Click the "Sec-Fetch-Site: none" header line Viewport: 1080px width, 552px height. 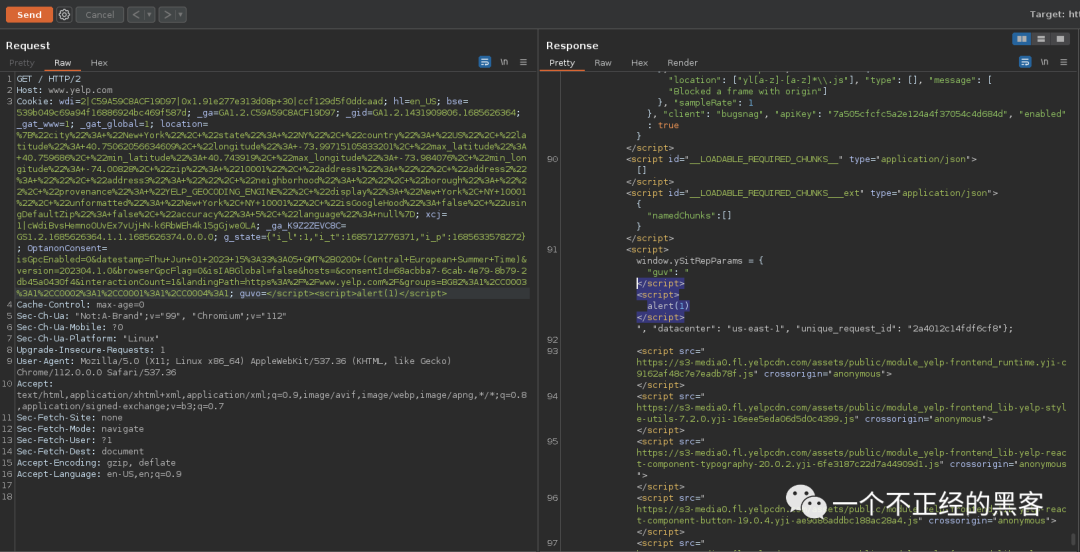coord(70,418)
